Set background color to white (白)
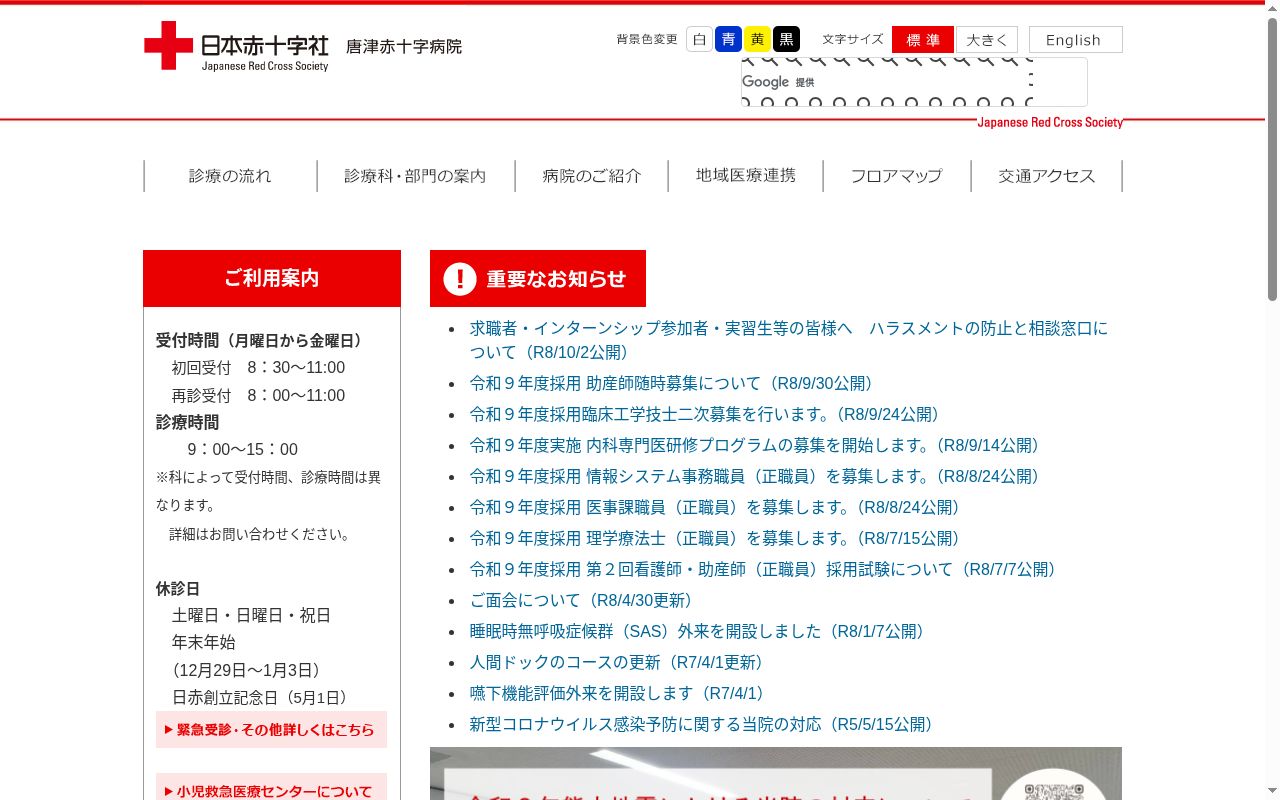1280x800 pixels. click(x=699, y=39)
